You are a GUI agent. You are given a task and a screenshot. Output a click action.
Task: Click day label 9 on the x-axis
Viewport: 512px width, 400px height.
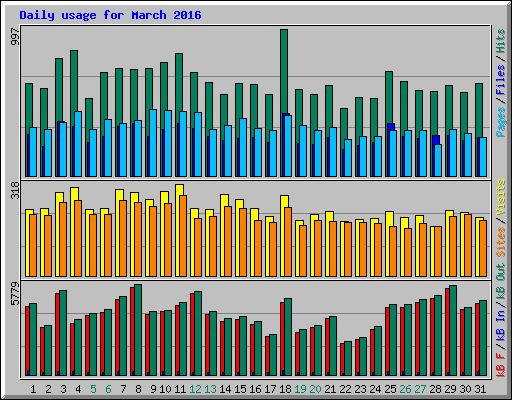pyautogui.click(x=153, y=389)
